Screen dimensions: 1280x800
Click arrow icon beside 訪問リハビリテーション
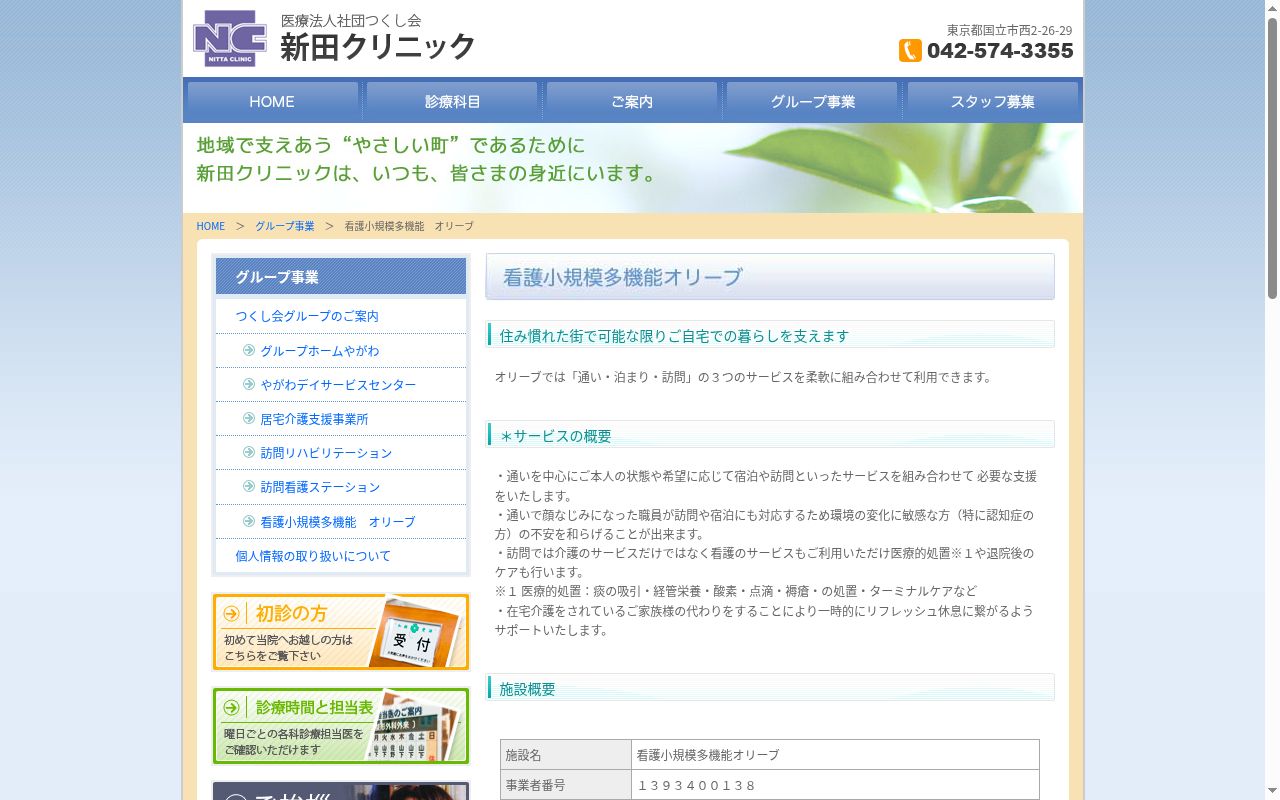(249, 452)
